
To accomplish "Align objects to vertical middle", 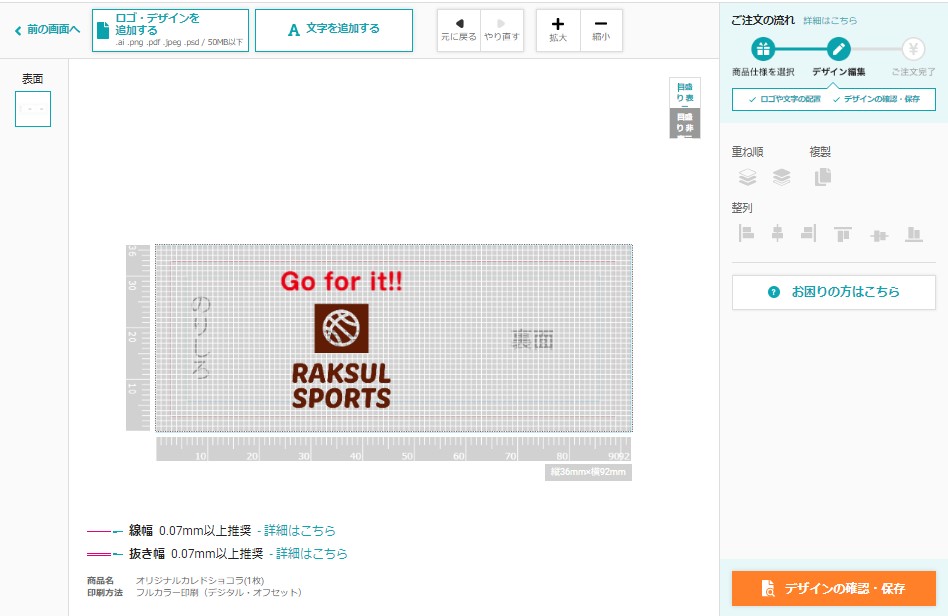I will point(879,235).
